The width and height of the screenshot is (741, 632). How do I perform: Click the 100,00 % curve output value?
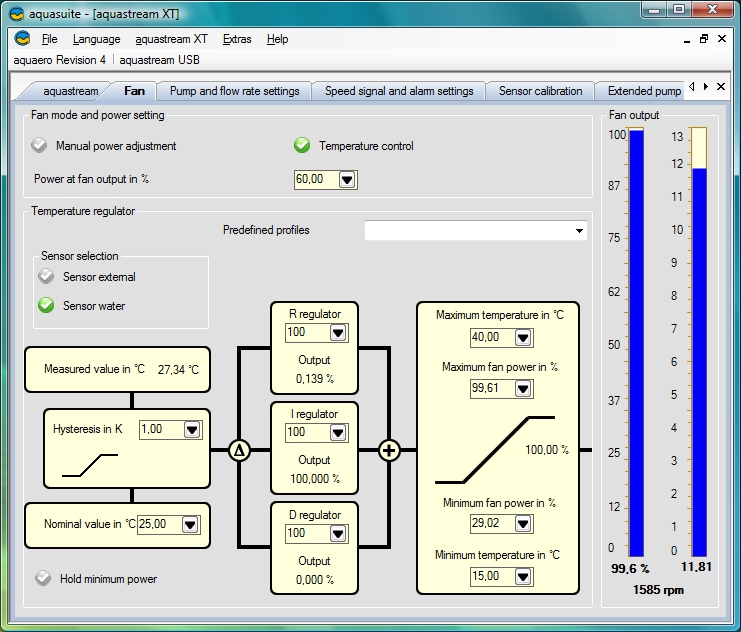coord(547,450)
